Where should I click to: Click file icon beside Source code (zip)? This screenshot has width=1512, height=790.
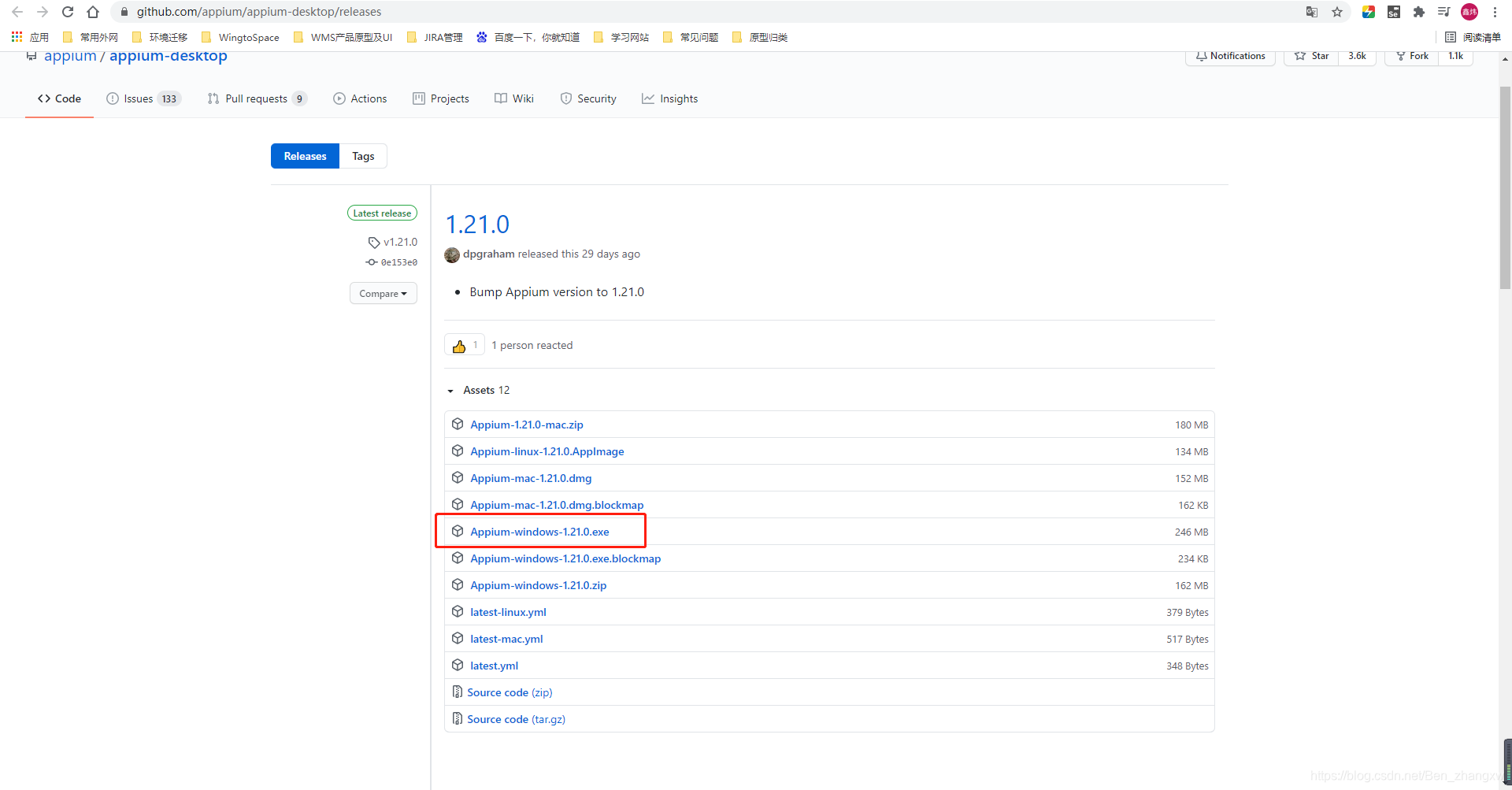[457, 692]
